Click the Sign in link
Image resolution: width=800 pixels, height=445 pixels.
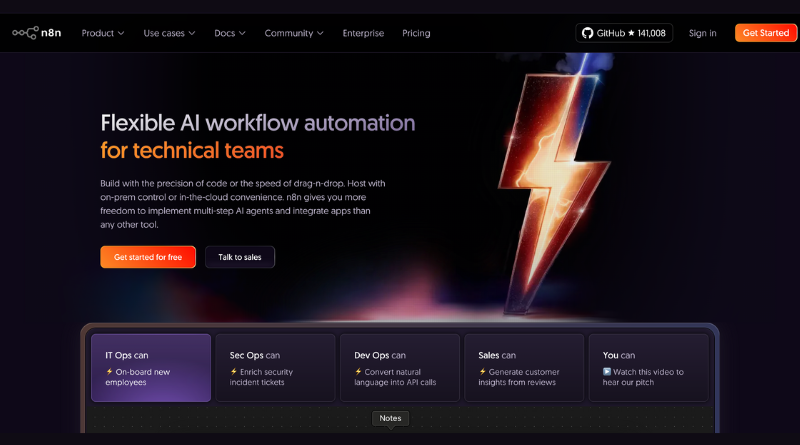pos(703,33)
